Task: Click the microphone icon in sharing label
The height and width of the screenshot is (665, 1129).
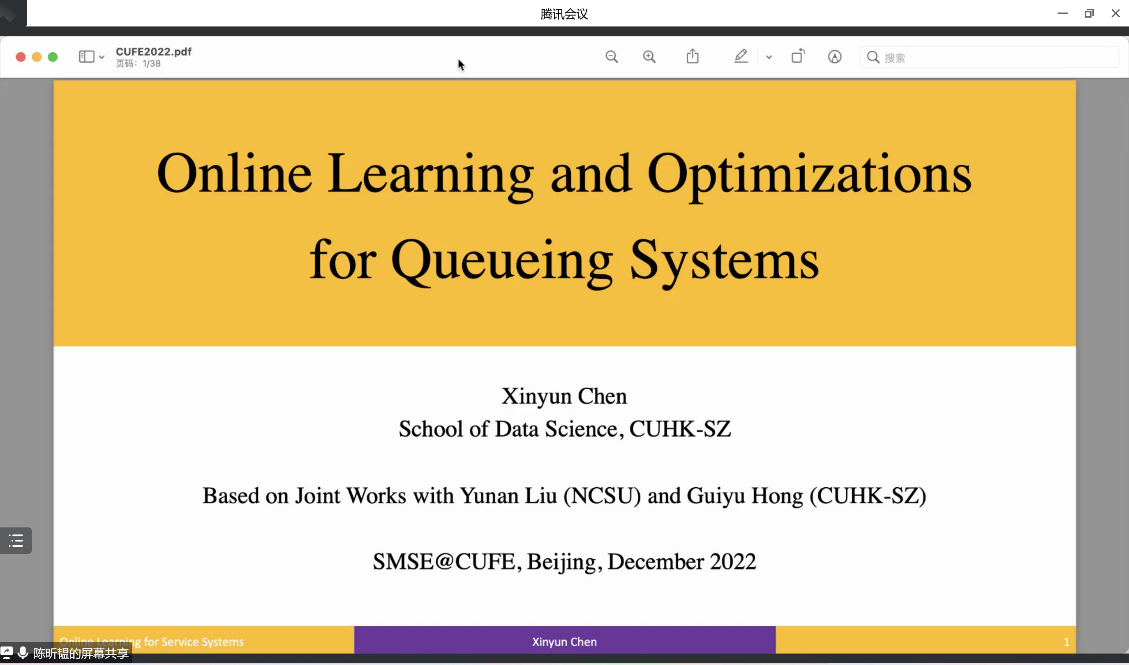Action: pyautogui.click(x=23, y=653)
